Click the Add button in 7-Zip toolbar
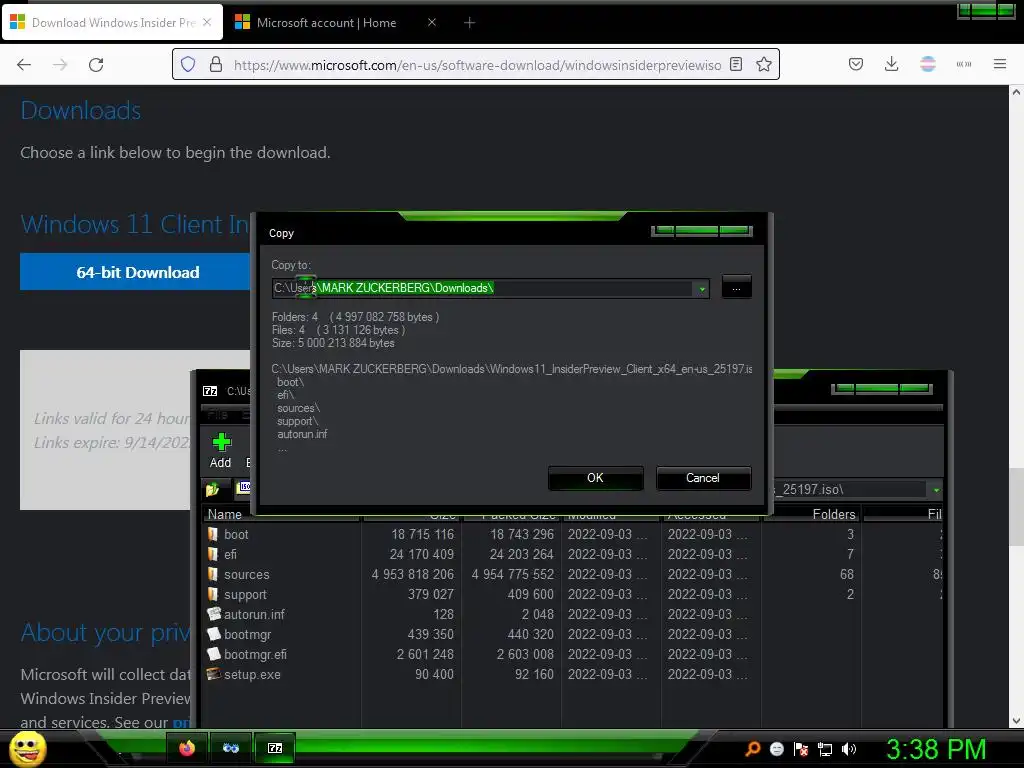 221,451
